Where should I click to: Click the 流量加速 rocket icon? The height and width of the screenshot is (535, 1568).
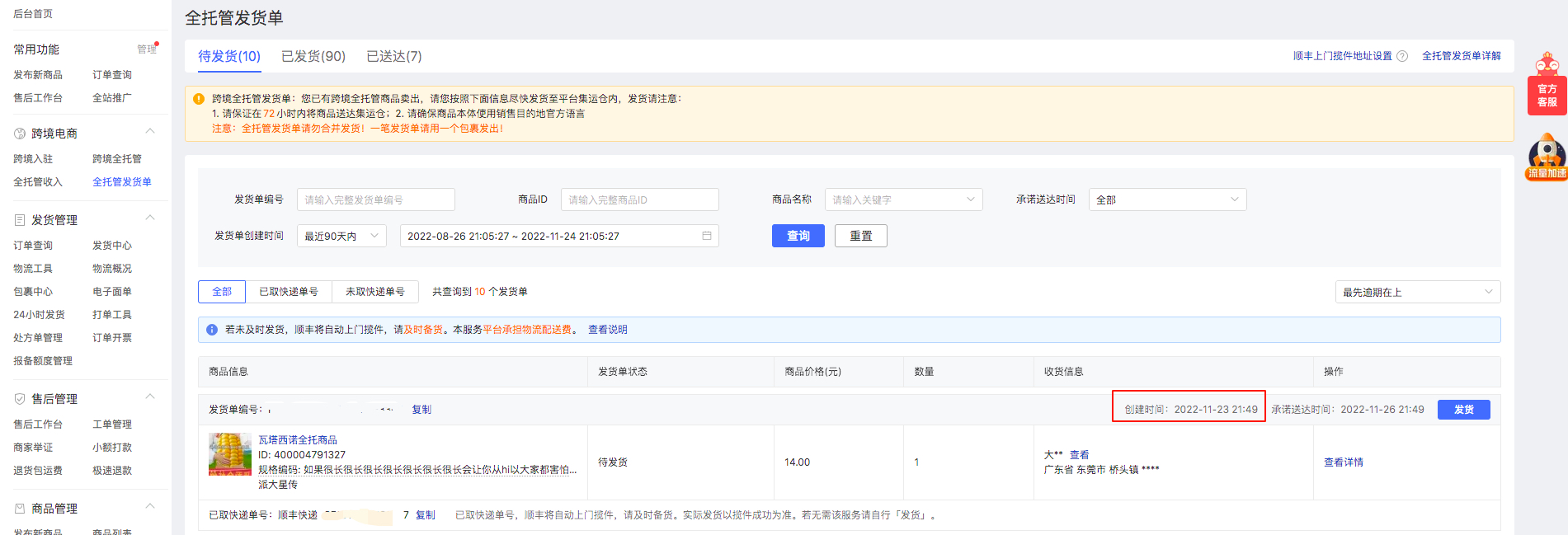(1547, 157)
